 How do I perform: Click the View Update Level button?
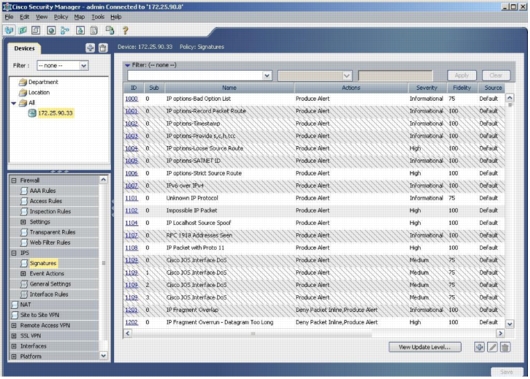(425, 347)
